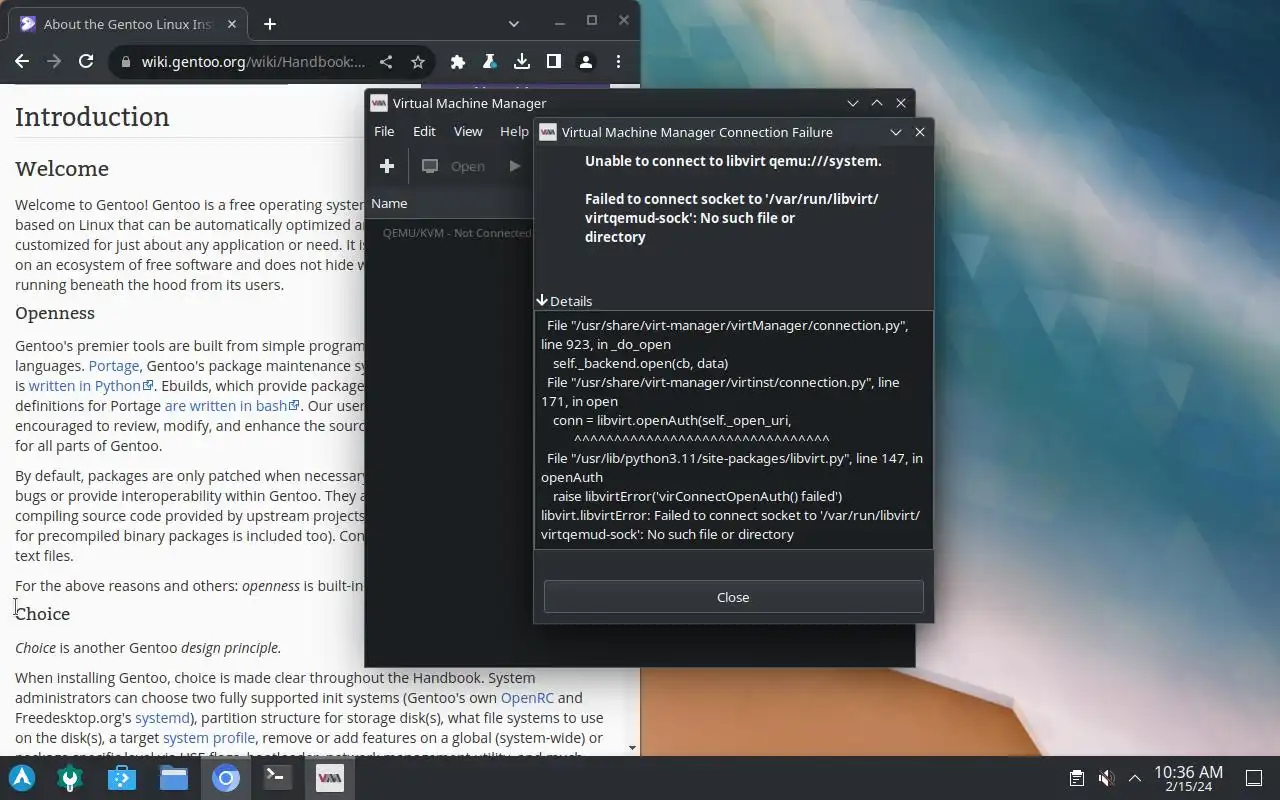
Task: Toggle the Chrome side panel icon
Action: coord(554,62)
